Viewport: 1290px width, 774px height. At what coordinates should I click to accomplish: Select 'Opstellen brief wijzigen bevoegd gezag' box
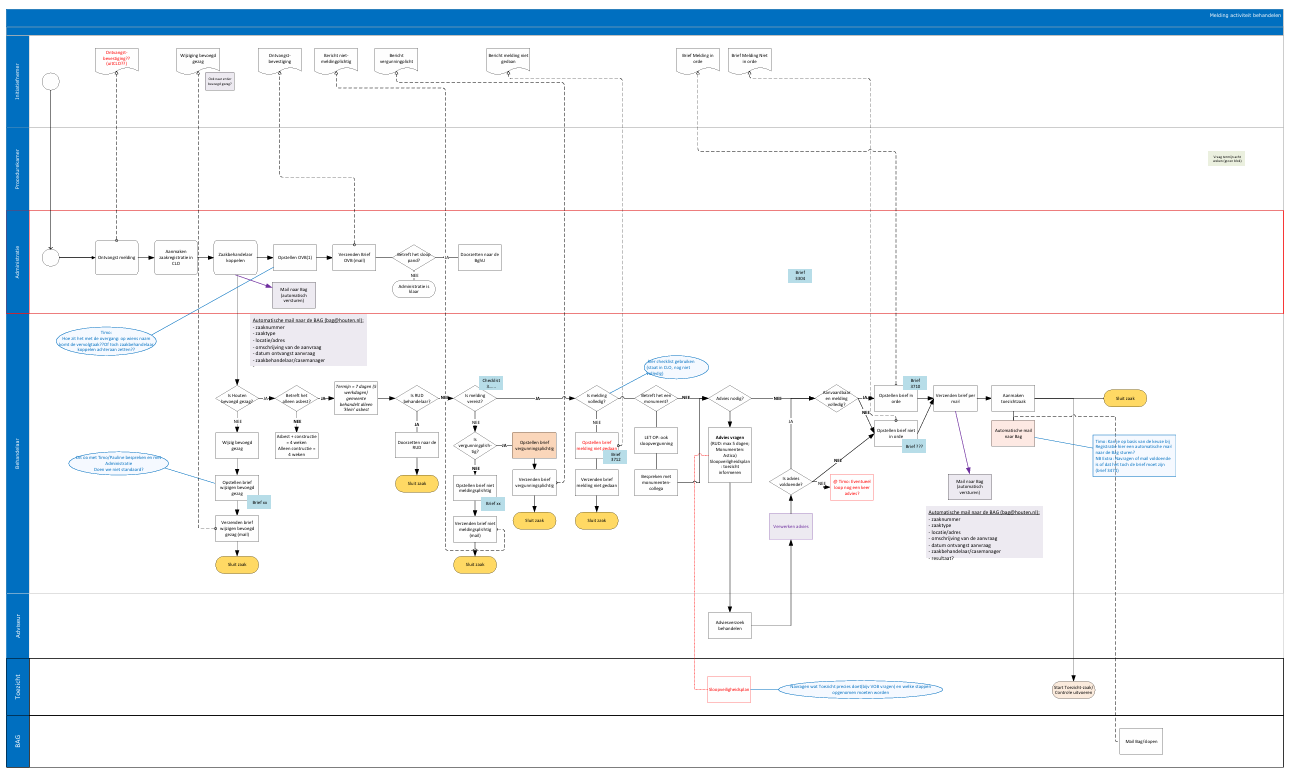[237, 487]
